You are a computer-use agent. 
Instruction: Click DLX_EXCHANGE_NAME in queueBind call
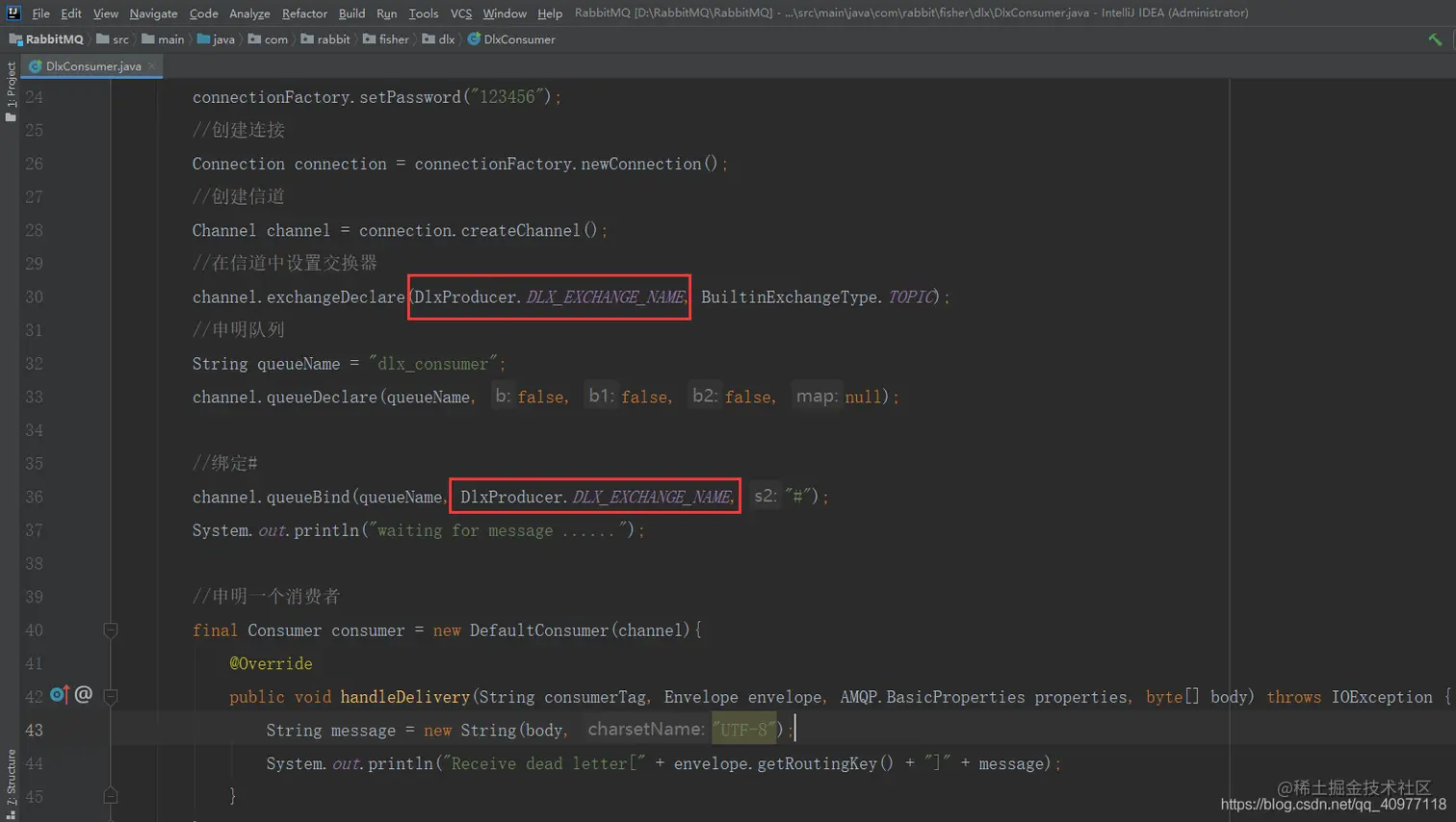(652, 497)
